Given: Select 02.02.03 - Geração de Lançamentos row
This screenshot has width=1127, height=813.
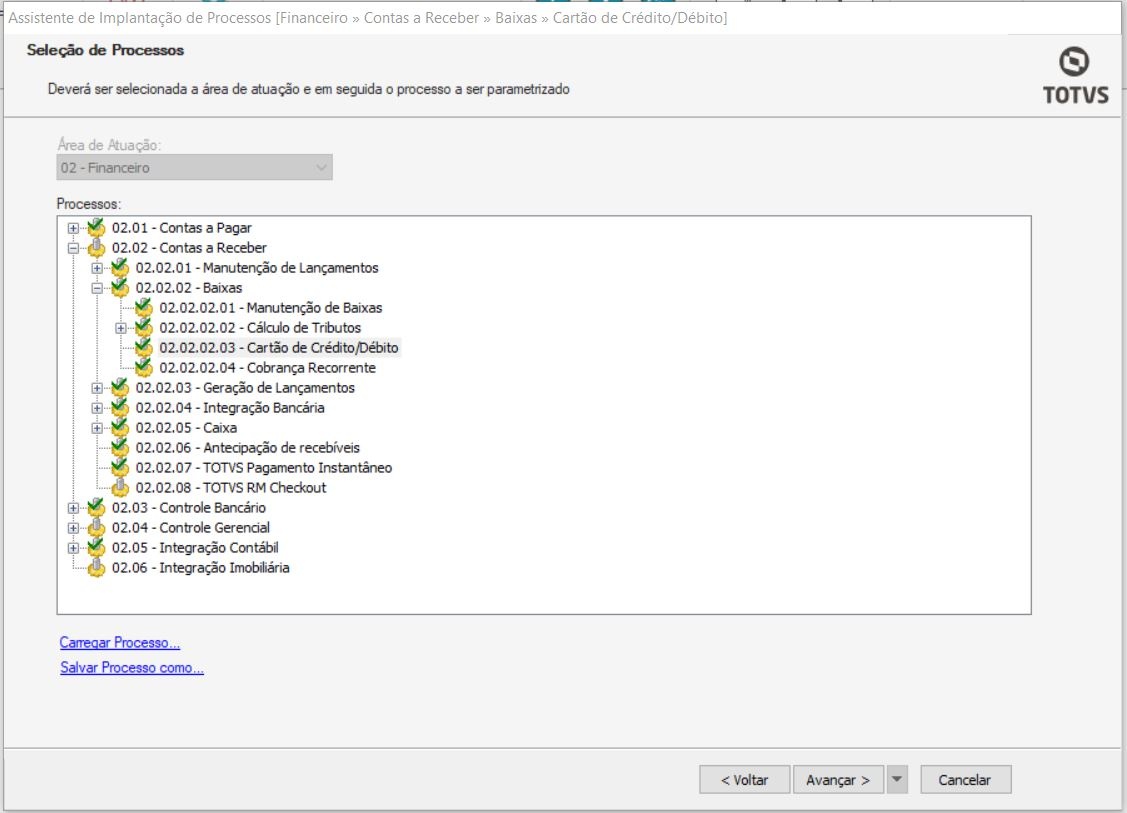Looking at the screenshot, I should (245, 388).
